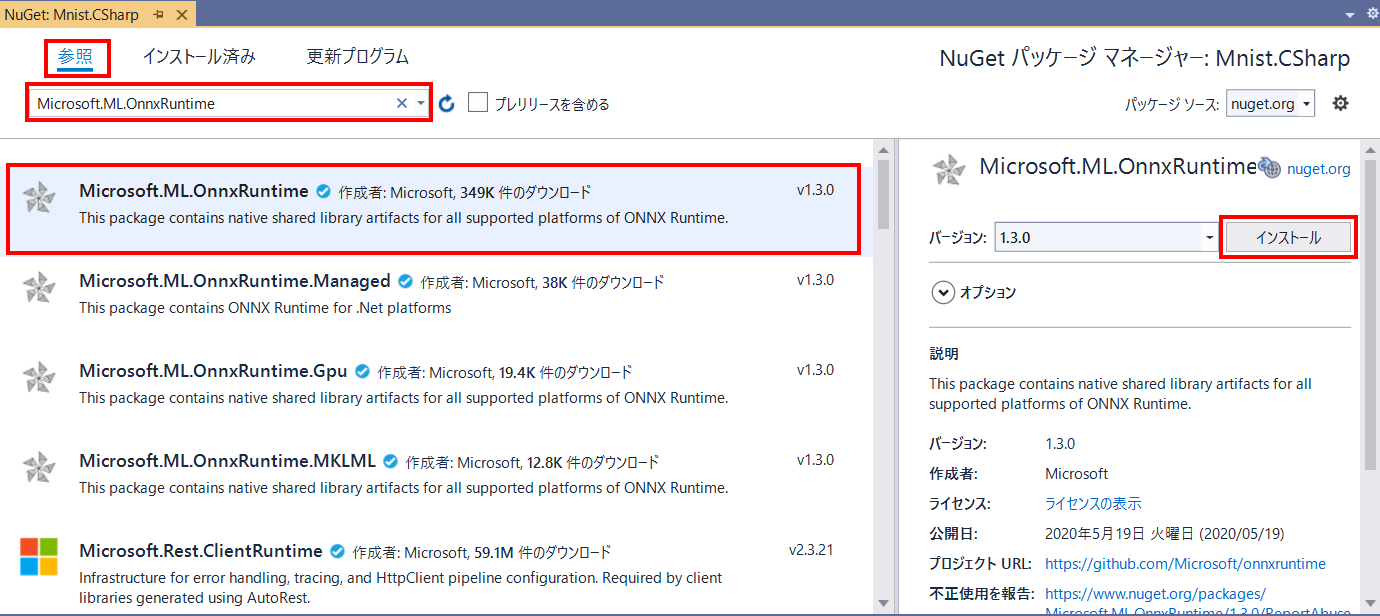Image resolution: width=1380 pixels, height=616 pixels.
Task: Open NuGet settings gear icon
Action: (x=1340, y=103)
